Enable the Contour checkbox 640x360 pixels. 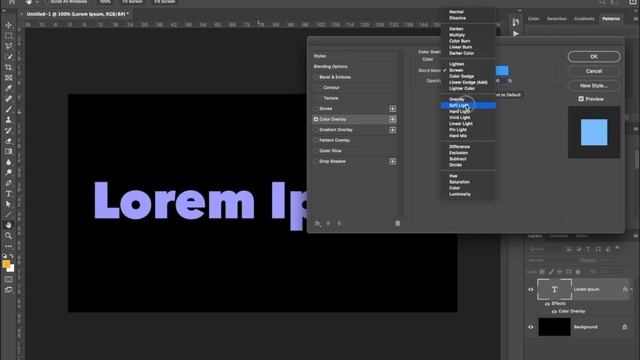coord(320,88)
